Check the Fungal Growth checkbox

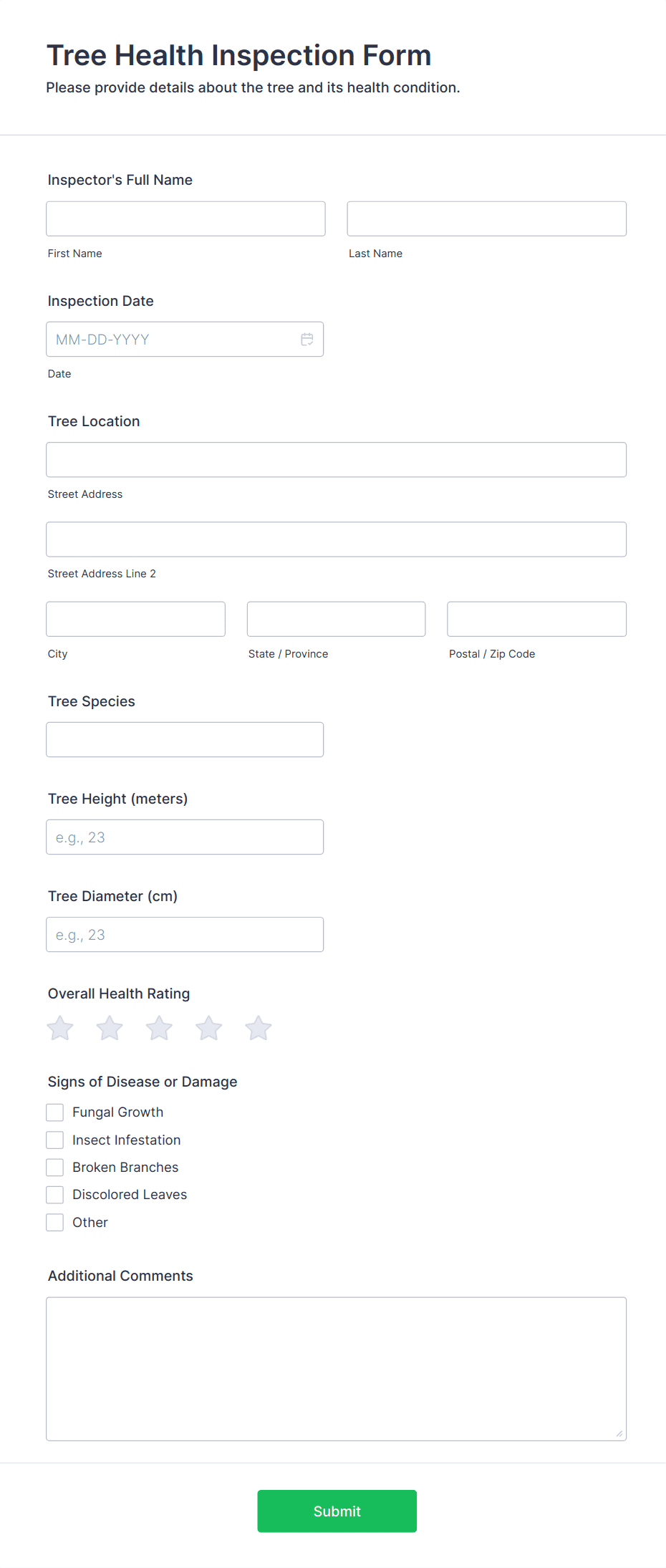[x=54, y=1112]
